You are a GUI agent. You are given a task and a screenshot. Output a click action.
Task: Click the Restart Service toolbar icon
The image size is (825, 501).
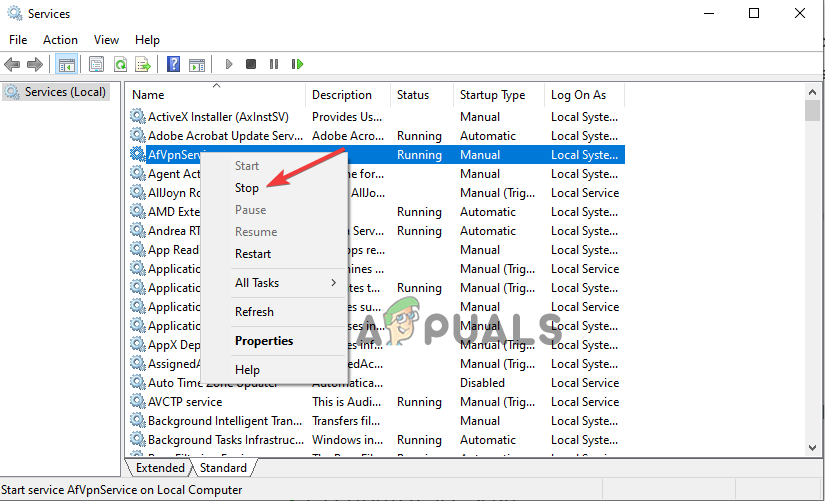(x=297, y=64)
